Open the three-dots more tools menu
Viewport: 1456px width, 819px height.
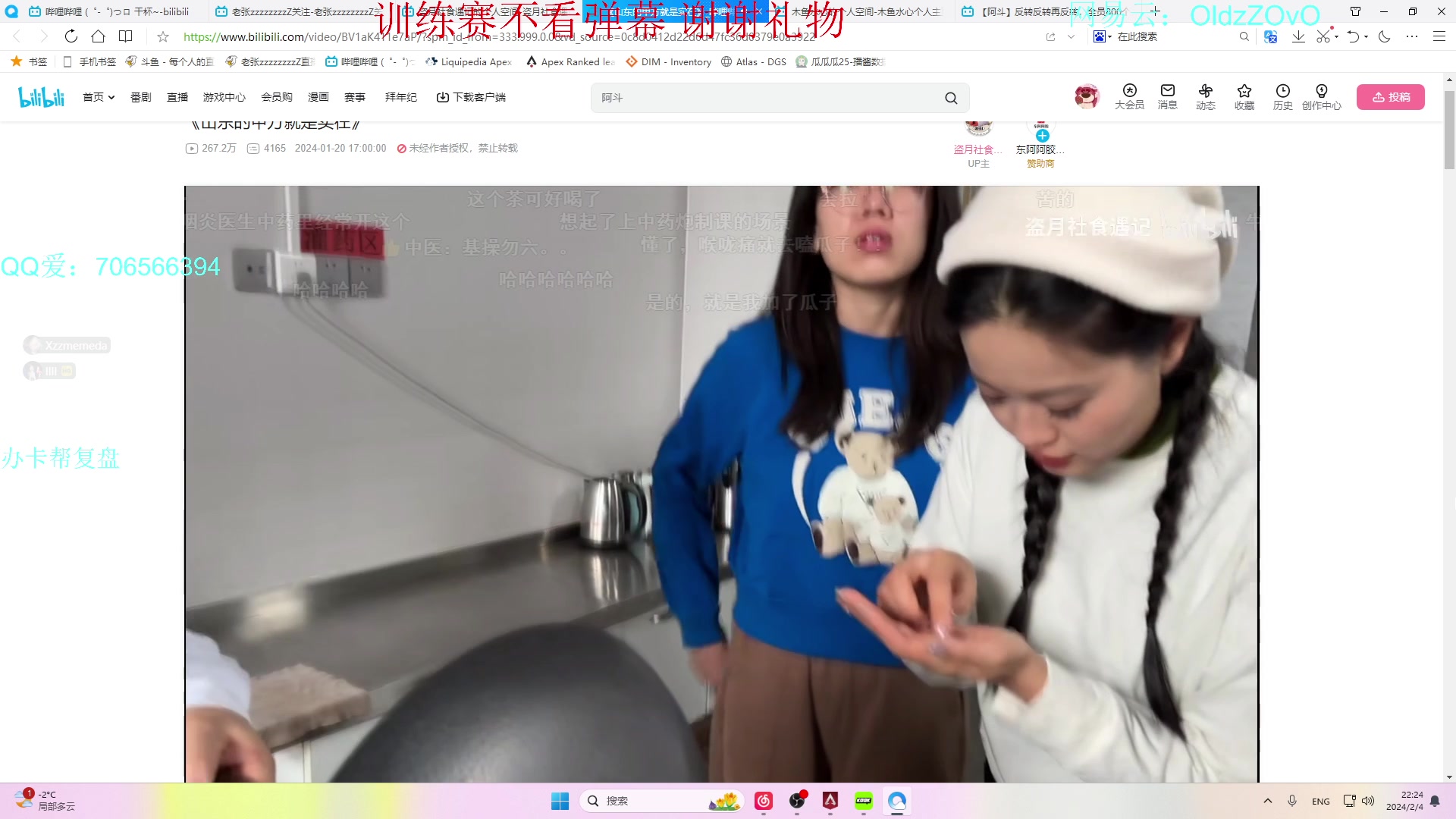(1412, 36)
